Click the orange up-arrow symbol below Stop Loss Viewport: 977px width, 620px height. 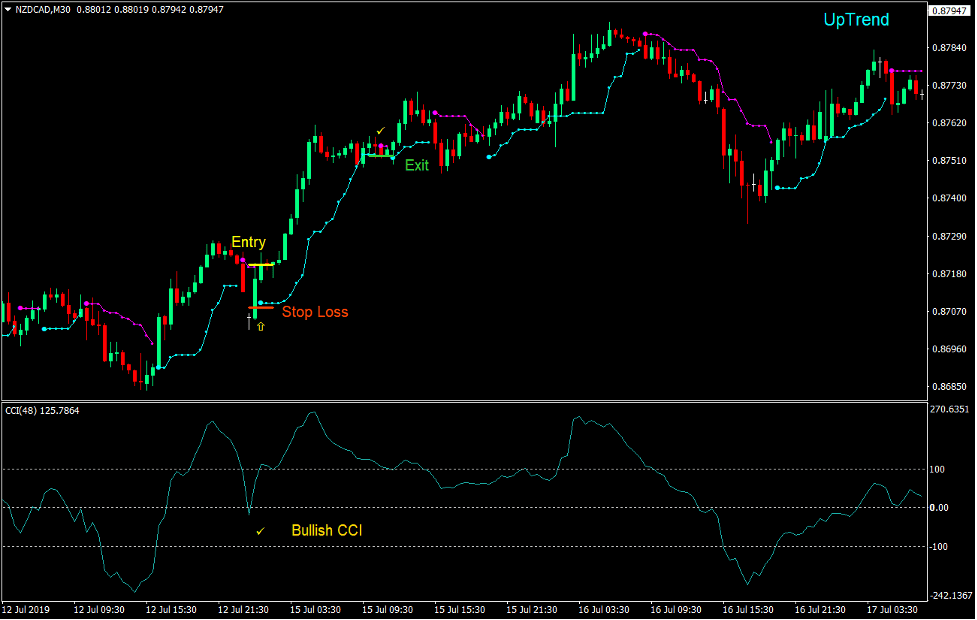pos(261,327)
